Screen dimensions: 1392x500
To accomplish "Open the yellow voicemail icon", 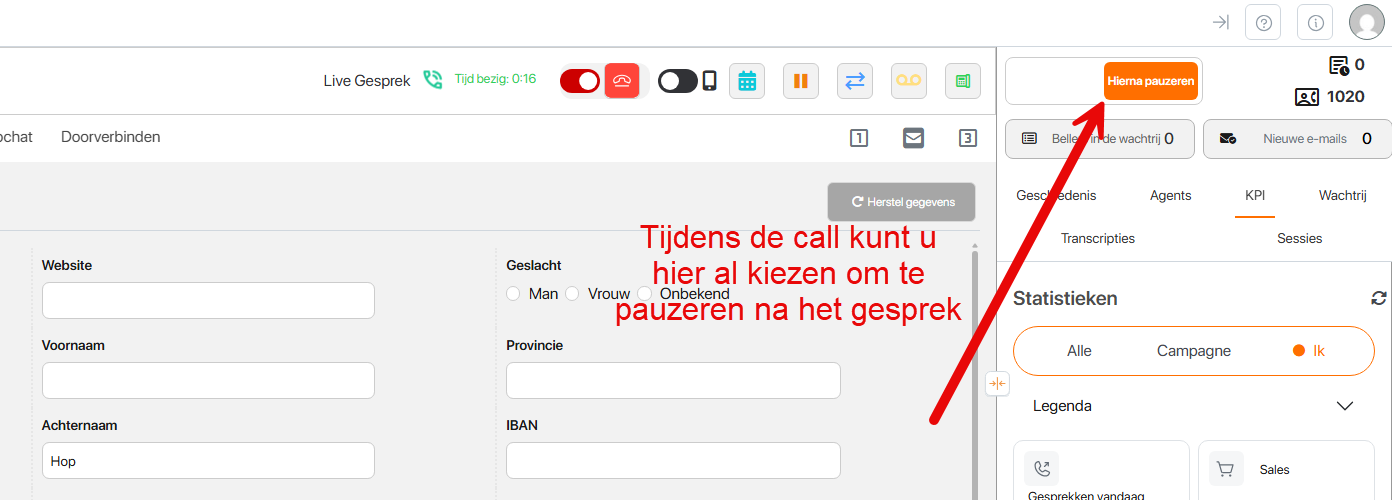I will click(x=909, y=81).
